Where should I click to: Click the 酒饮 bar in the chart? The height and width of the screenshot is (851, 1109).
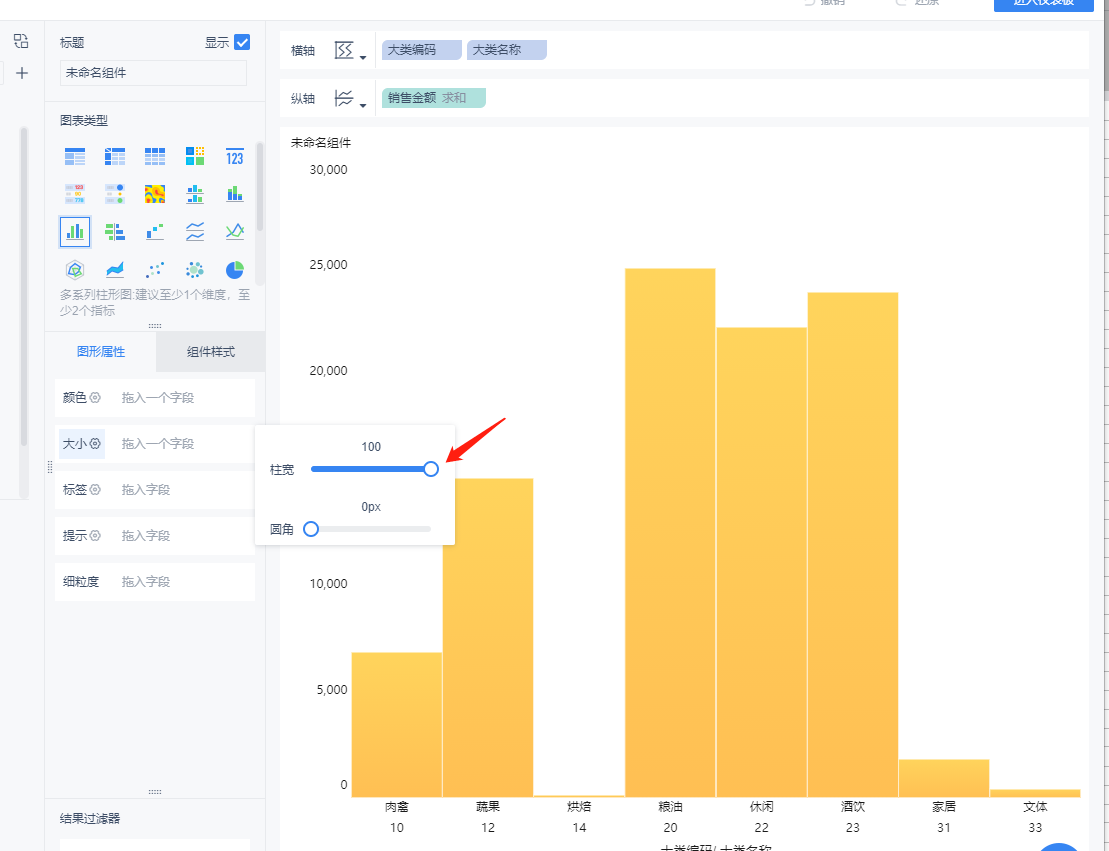(852, 545)
